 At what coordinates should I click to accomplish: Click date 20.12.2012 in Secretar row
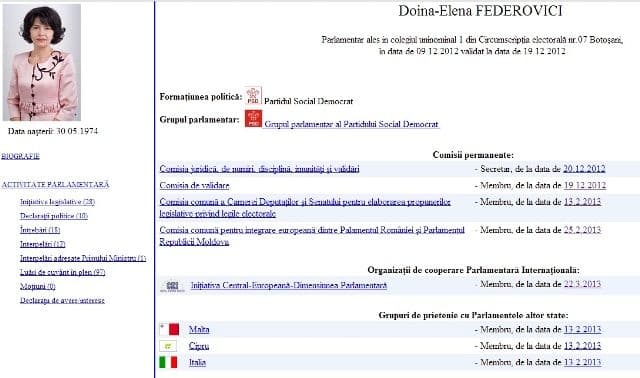tap(584, 169)
